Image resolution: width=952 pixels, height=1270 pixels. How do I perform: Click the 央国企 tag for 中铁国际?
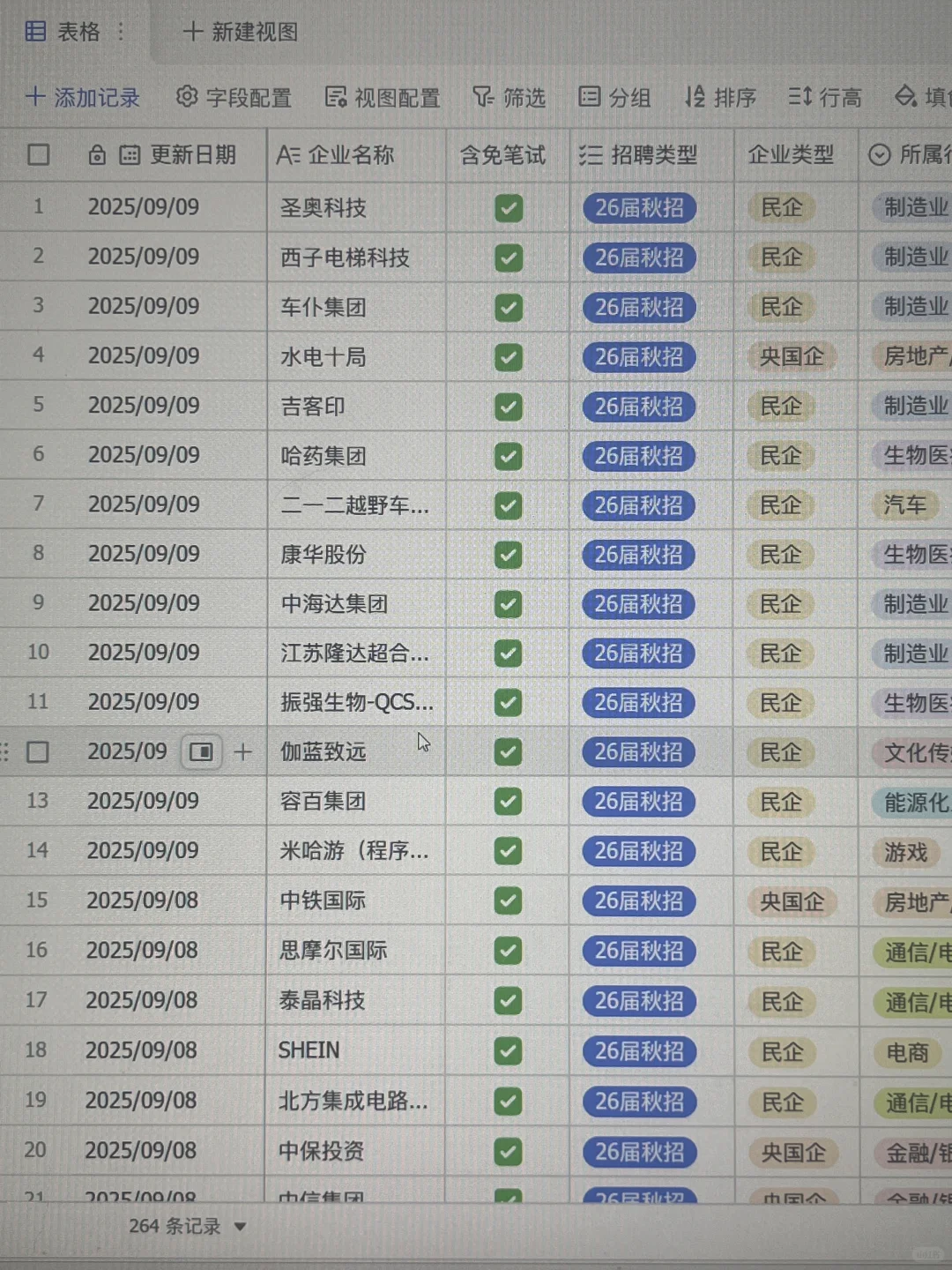point(792,901)
